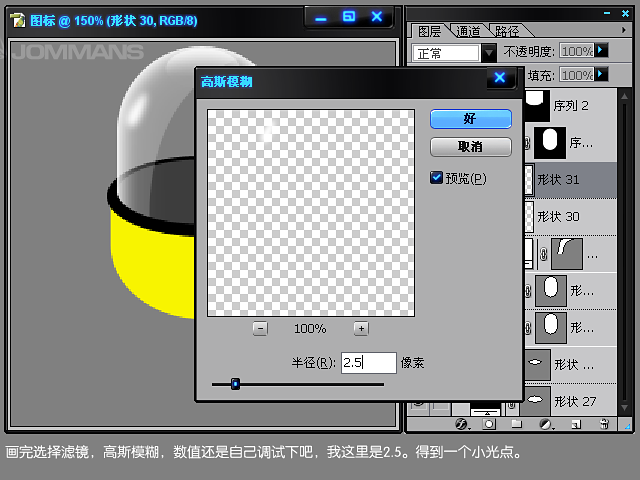Click the link icon on curved shape layer
This screenshot has width=640, height=480.
coord(543,254)
